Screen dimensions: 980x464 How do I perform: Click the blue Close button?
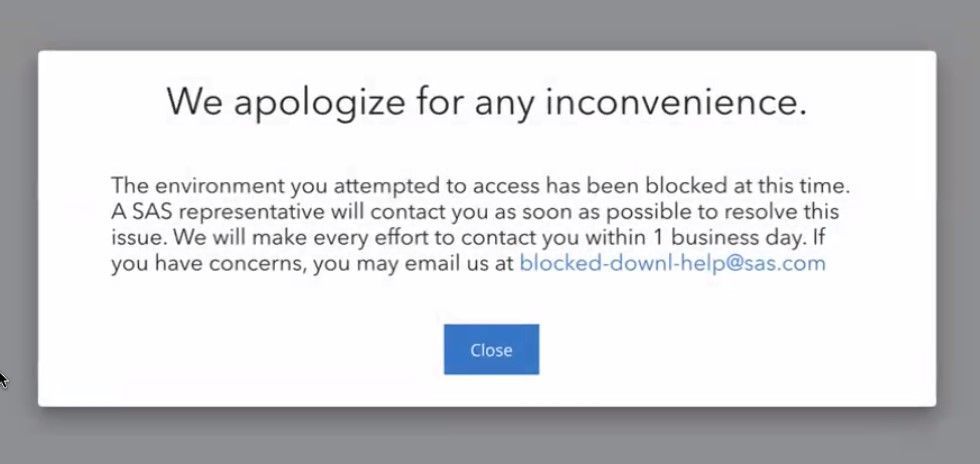pos(491,350)
